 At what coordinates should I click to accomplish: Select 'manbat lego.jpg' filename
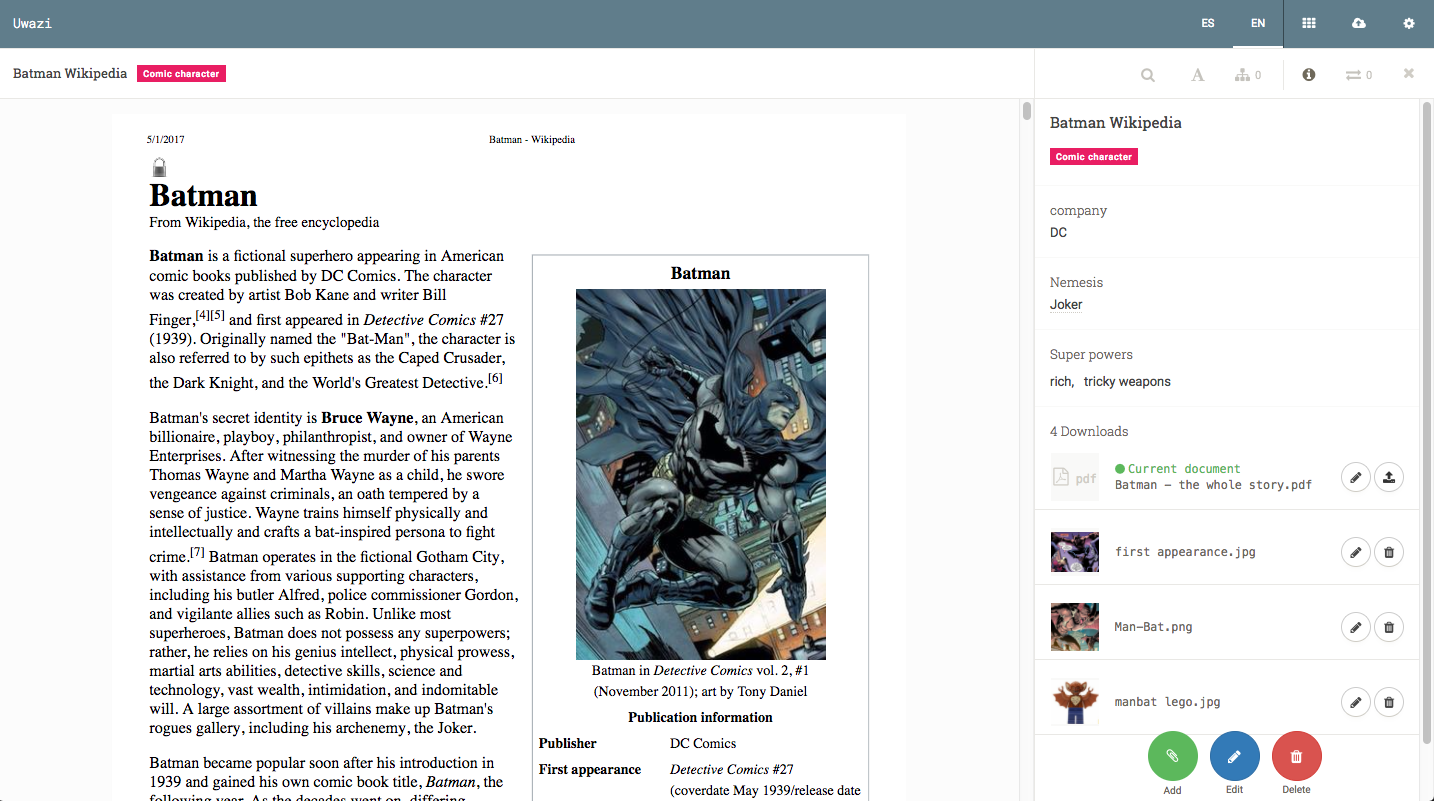1167,702
